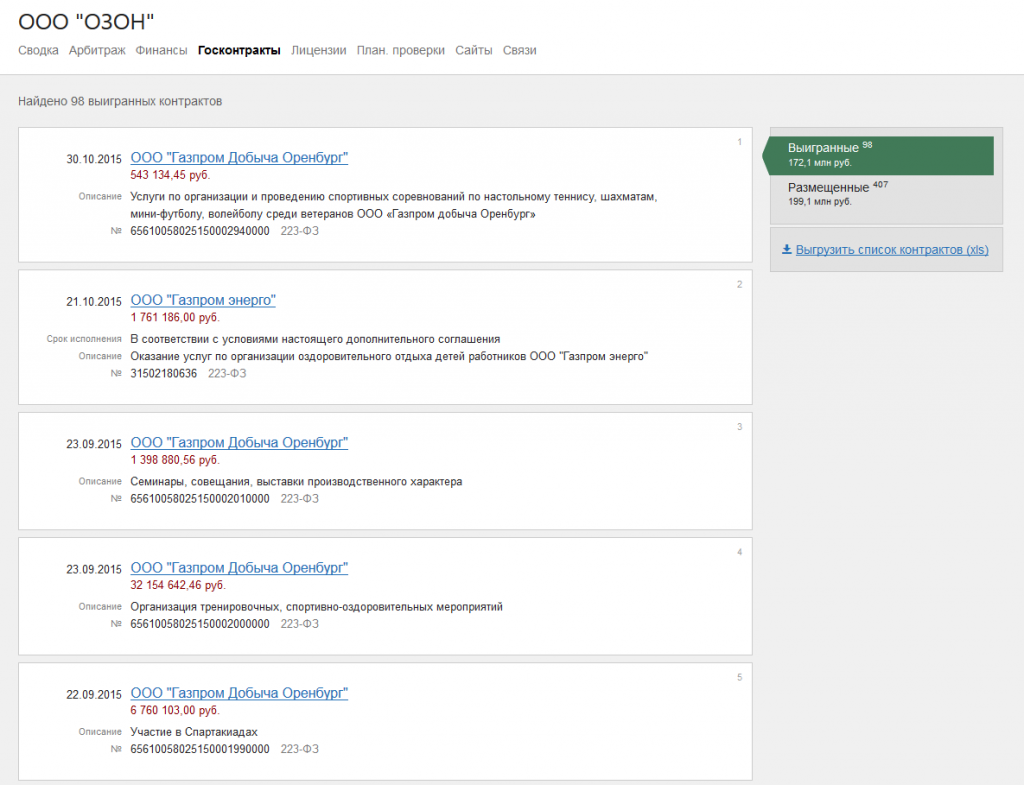This screenshot has height=785, width=1024.
Task: Click the amount 543 134,45 руб.
Action: [x=170, y=175]
